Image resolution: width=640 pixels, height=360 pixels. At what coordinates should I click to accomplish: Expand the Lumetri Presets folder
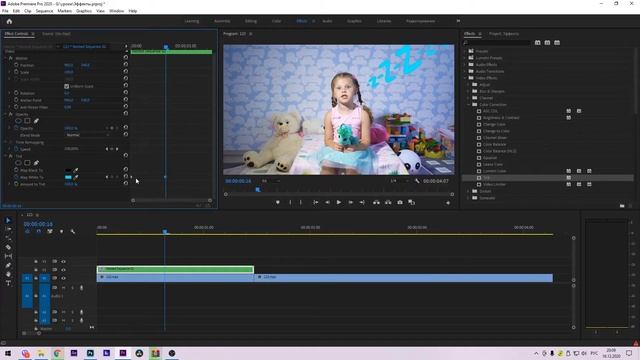pos(465,58)
